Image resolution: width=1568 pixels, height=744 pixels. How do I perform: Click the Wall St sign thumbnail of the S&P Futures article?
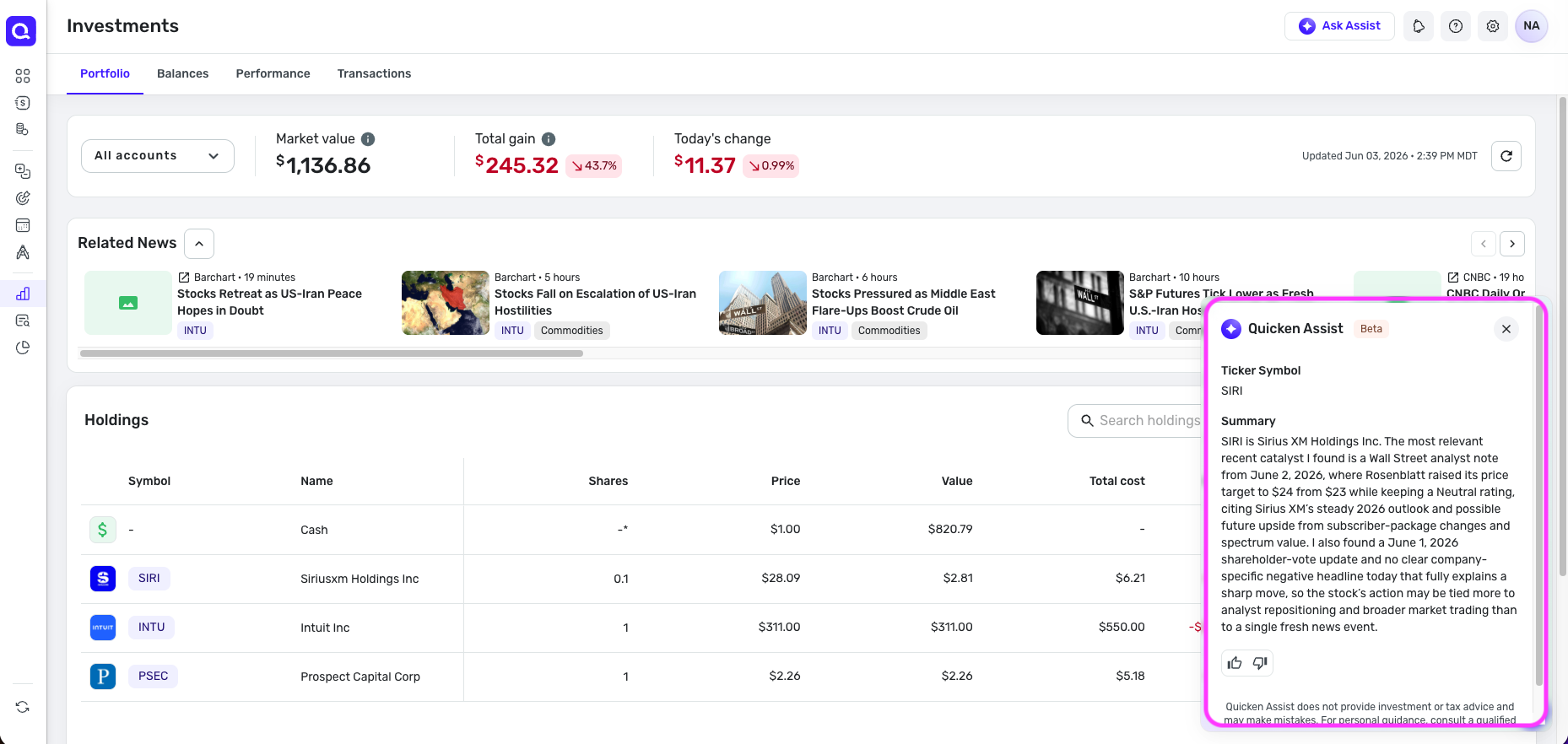(1080, 303)
